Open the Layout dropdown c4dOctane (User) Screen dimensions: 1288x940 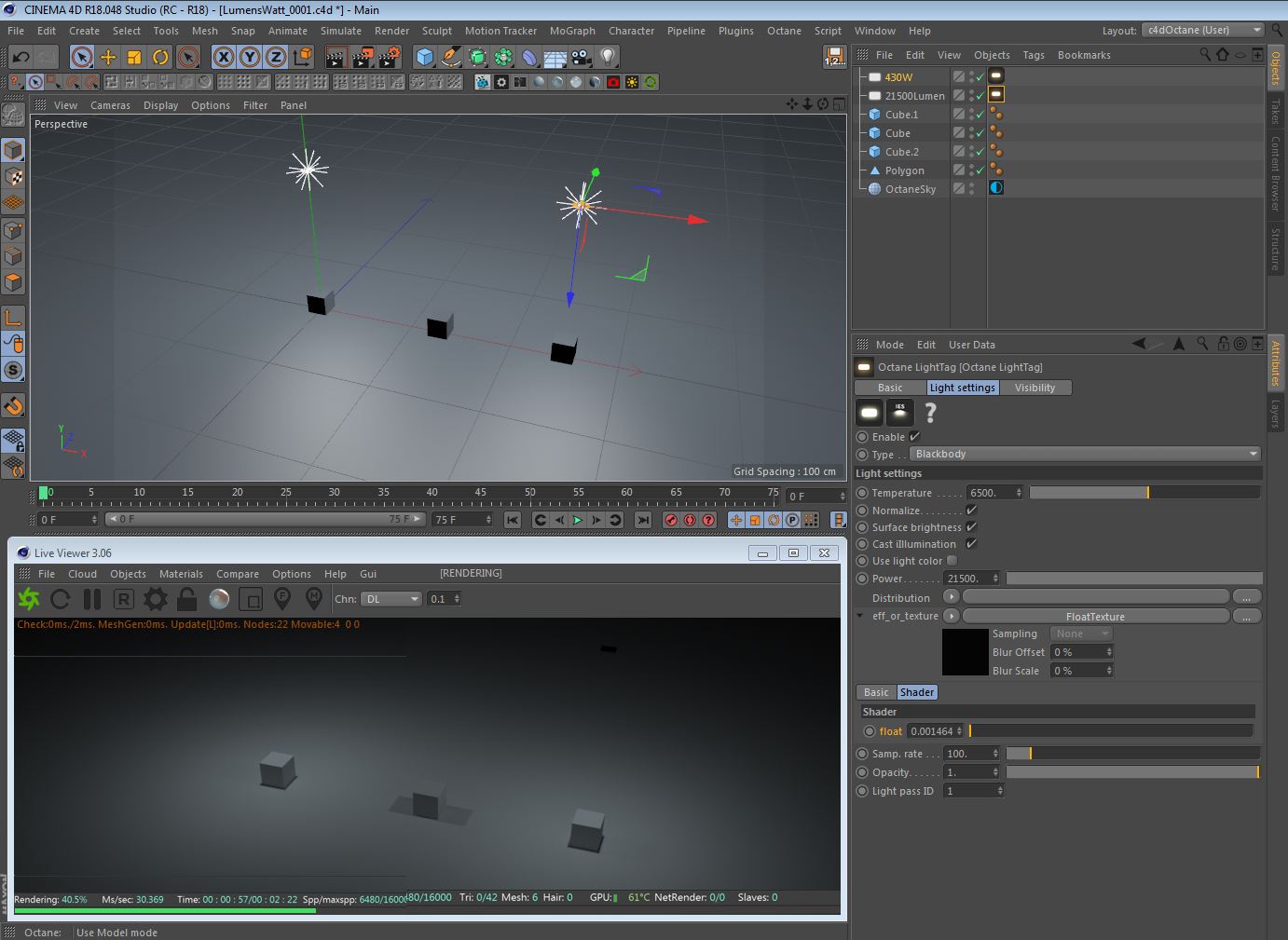(1202, 30)
